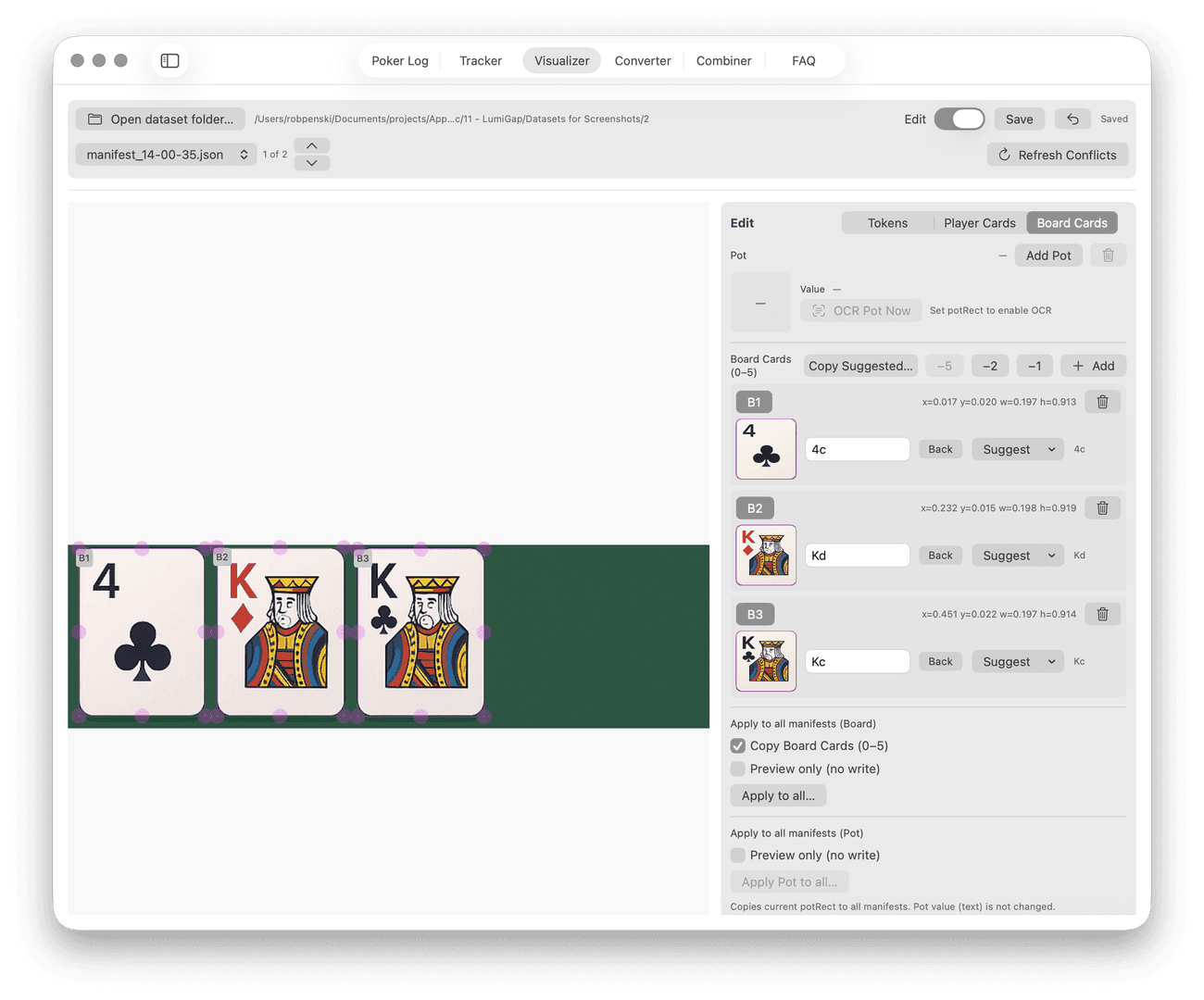This screenshot has width=1204, height=1000.
Task: Click the B2 label on king of diamonds
Action: pos(222,557)
